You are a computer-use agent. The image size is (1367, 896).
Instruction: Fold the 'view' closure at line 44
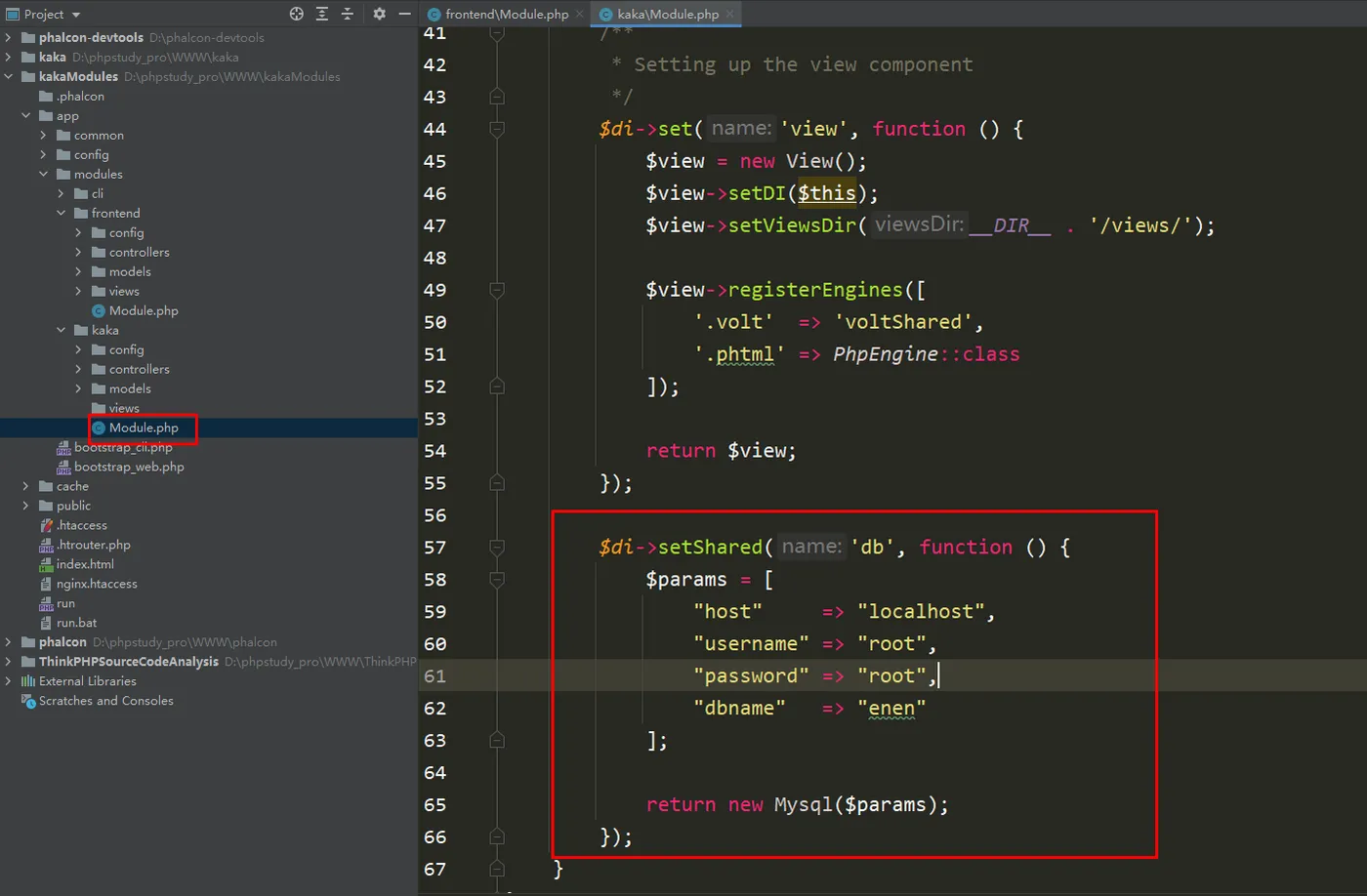pos(497,129)
